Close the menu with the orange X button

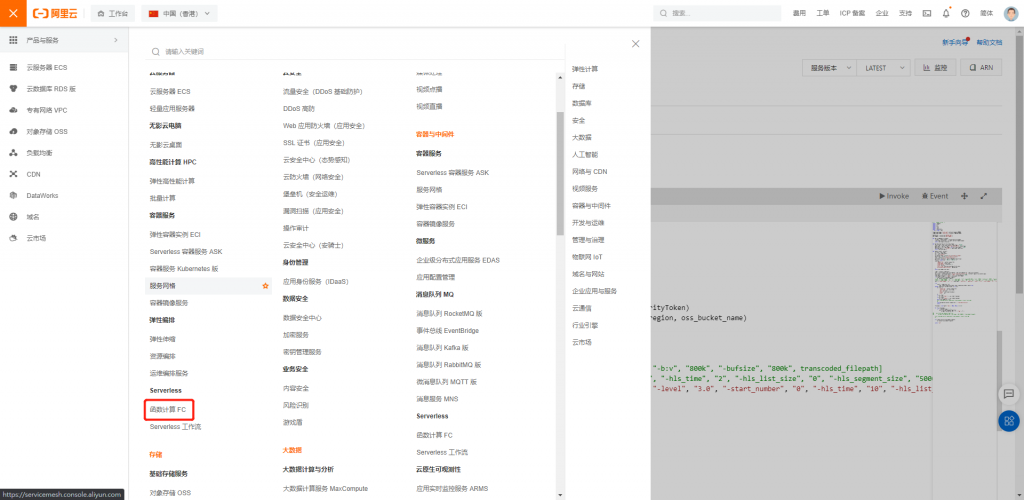click(x=13, y=13)
